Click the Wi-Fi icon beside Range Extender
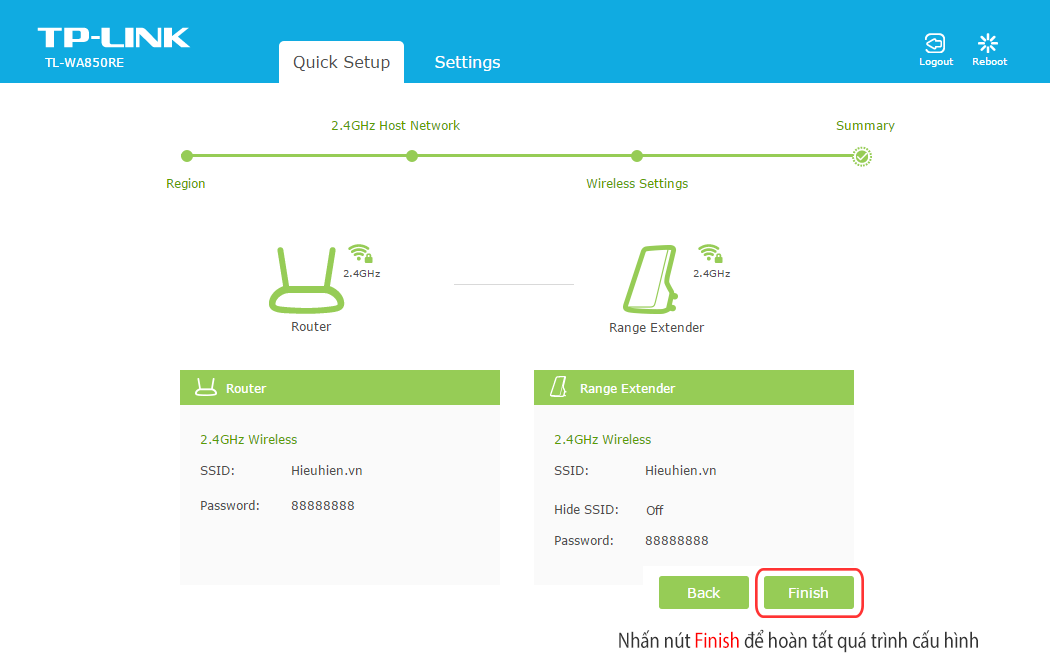 [x=710, y=255]
